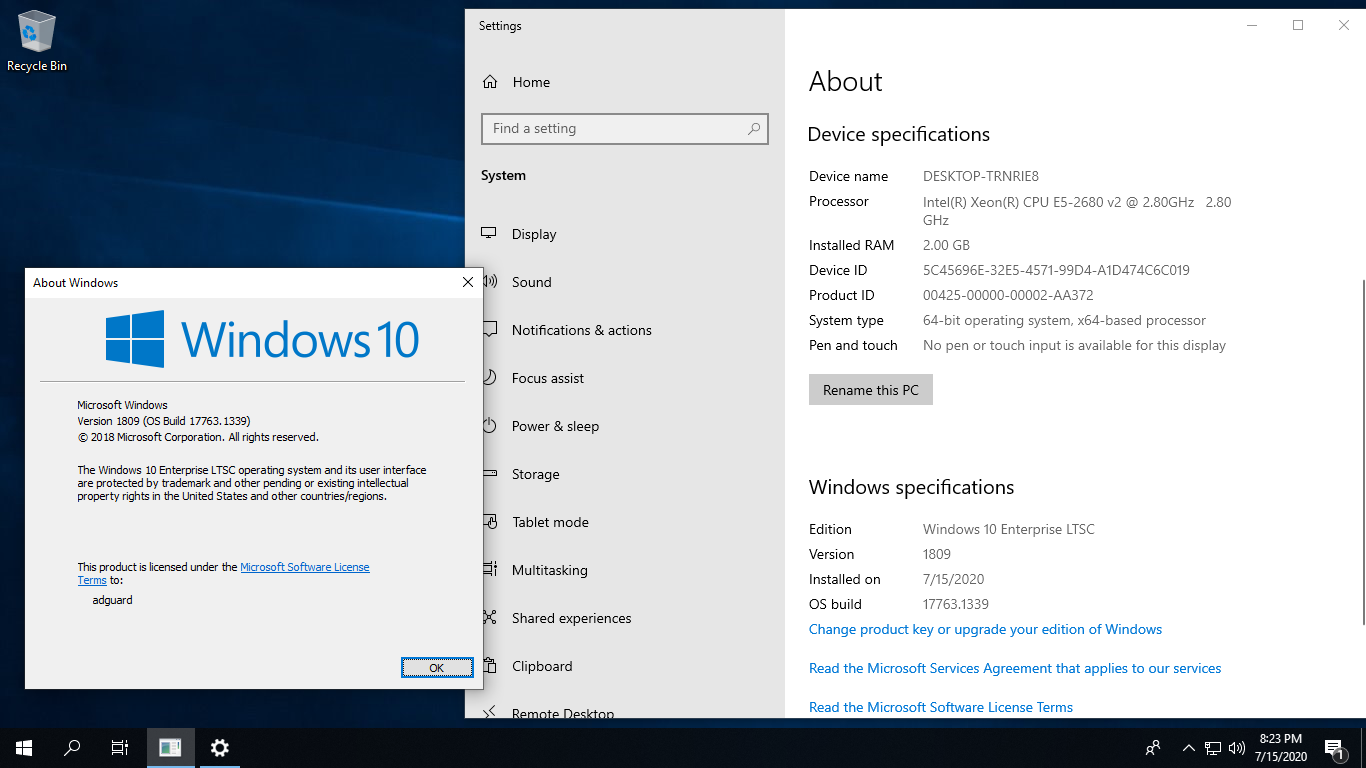Click the Windows 10 logo in About Windows
This screenshot has height=768, width=1366.
[262, 339]
